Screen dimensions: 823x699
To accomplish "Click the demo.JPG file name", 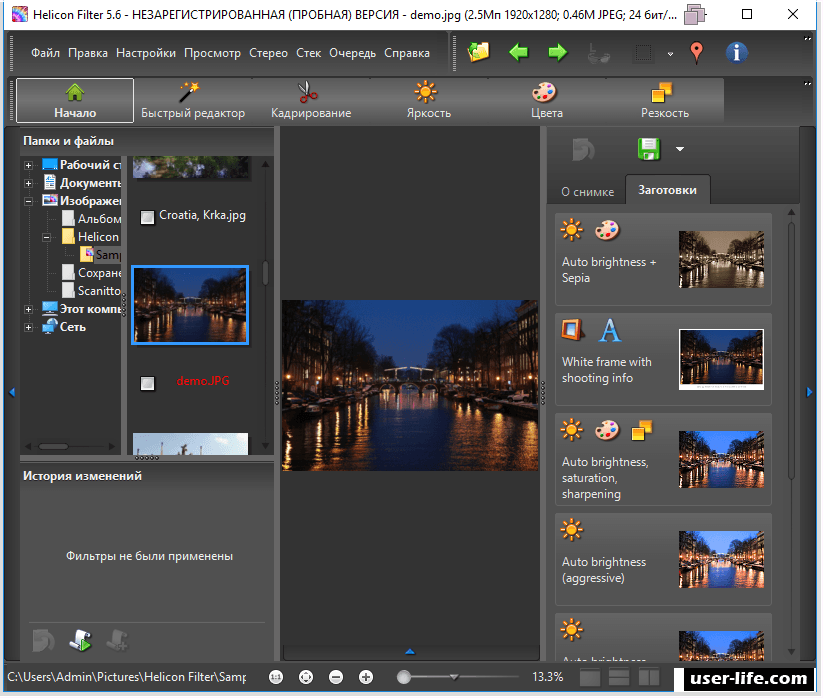I will [203, 381].
